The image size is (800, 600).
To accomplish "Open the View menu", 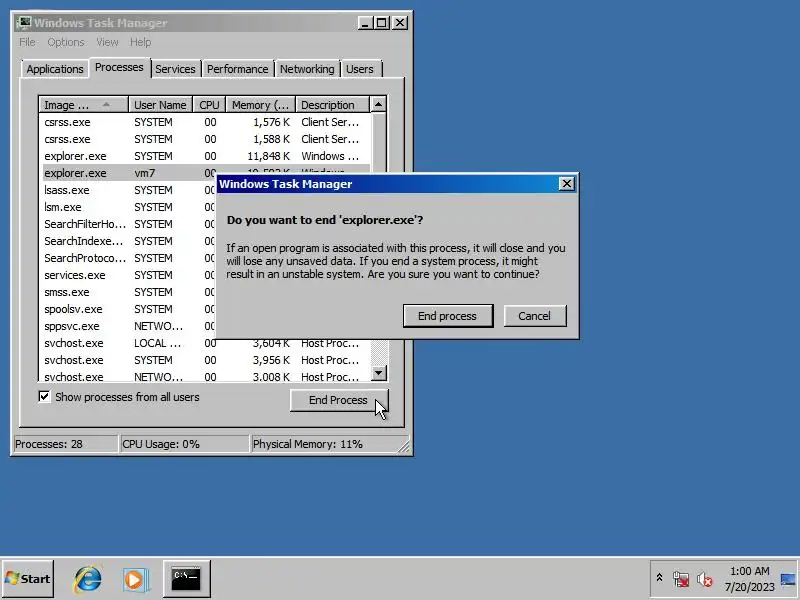I will point(107,42).
